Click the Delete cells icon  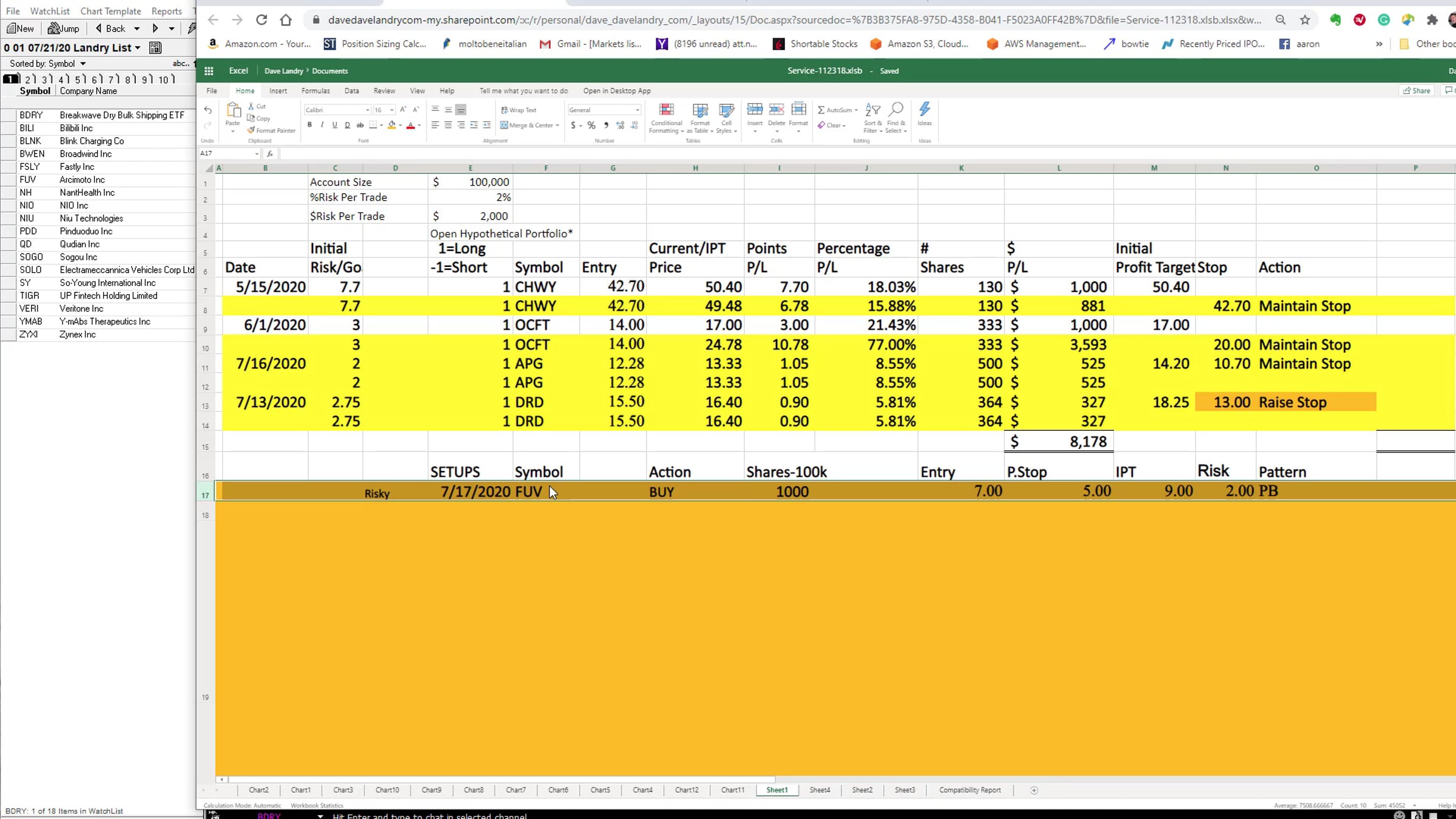(x=777, y=109)
